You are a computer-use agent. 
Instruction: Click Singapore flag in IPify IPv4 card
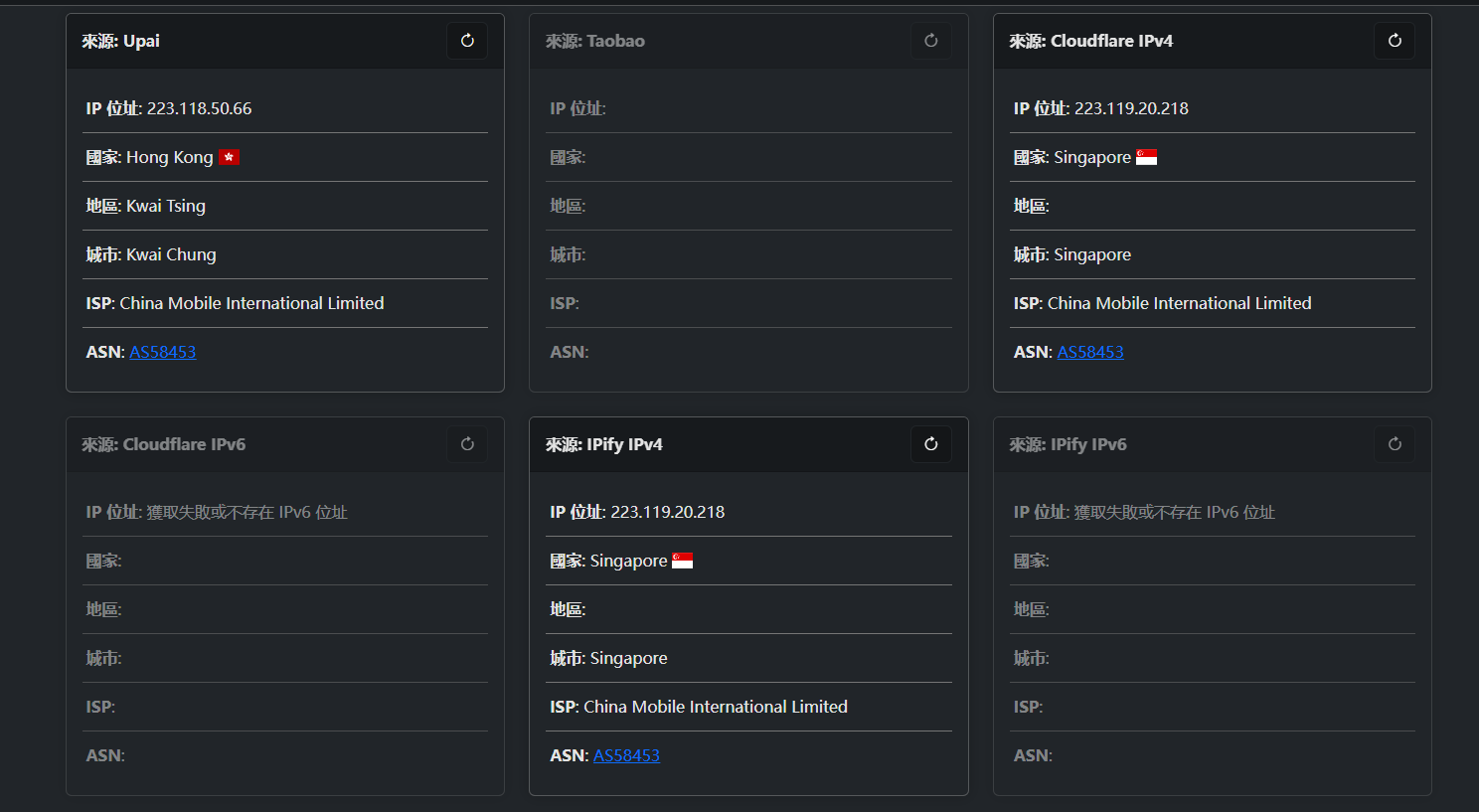point(682,561)
